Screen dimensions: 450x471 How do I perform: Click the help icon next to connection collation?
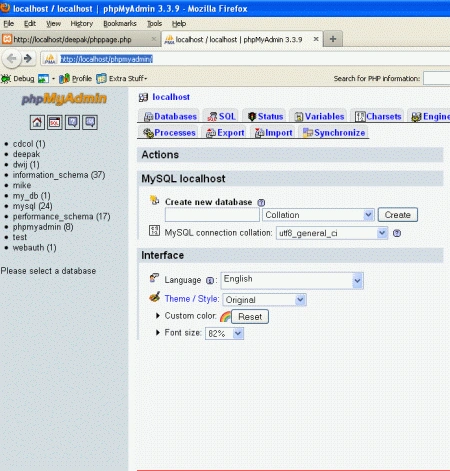tap(397, 233)
